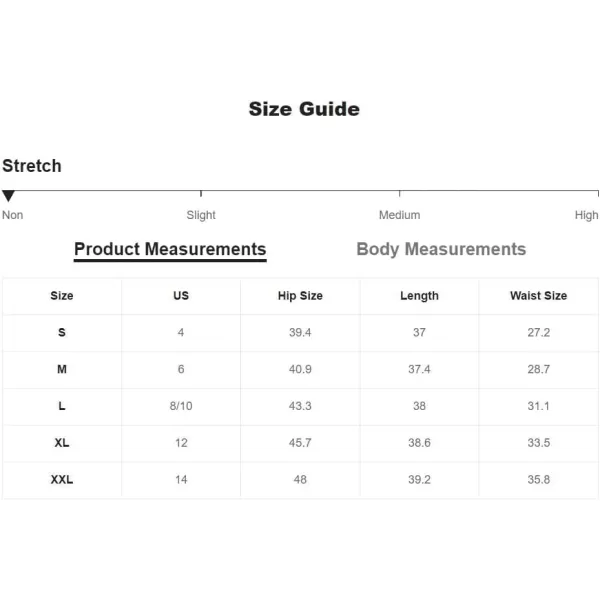Click the Slight tick on stretch scale
This screenshot has width=600, height=600.
click(201, 193)
